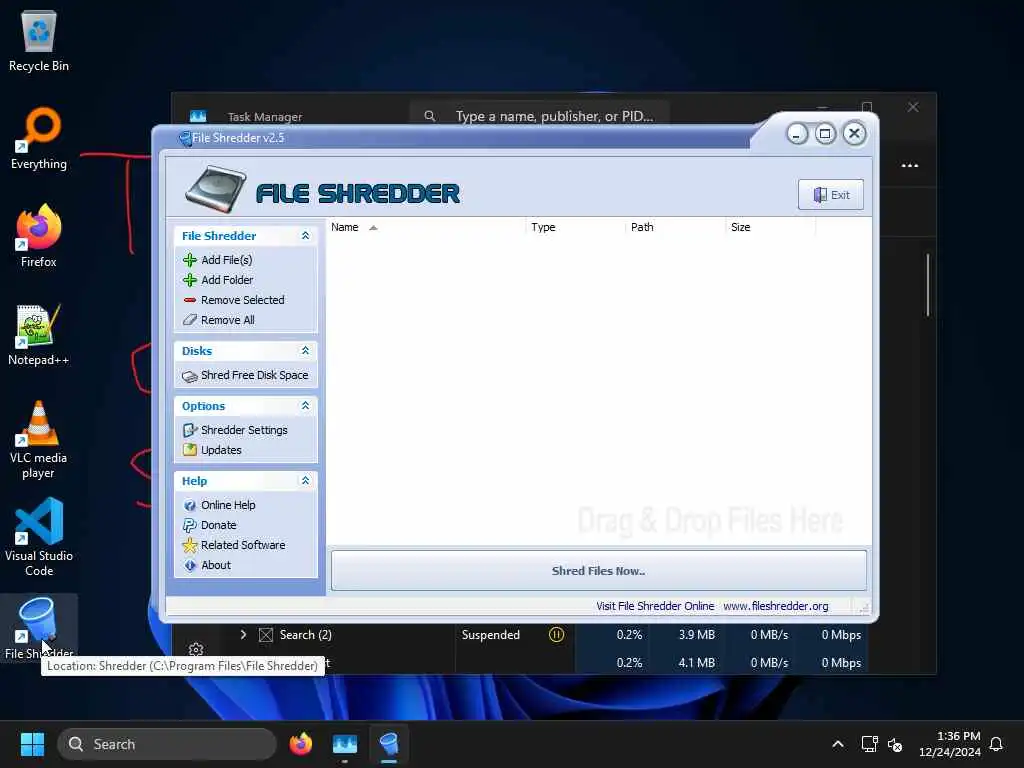The image size is (1024, 768).
Task: Open Task Manager's three-dot more menu
Action: point(910,165)
